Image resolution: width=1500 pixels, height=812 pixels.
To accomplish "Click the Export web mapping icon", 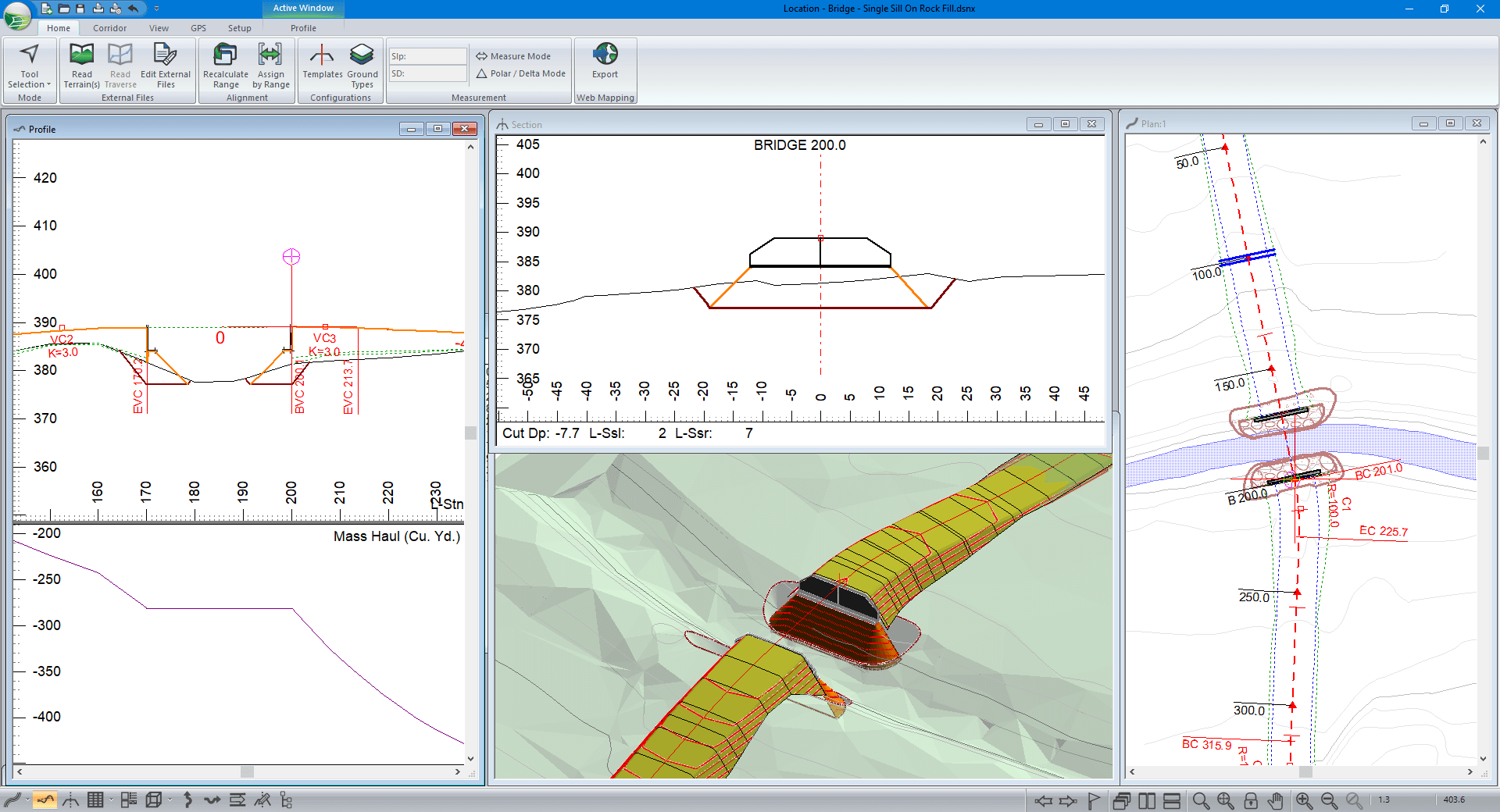I will coord(605,62).
